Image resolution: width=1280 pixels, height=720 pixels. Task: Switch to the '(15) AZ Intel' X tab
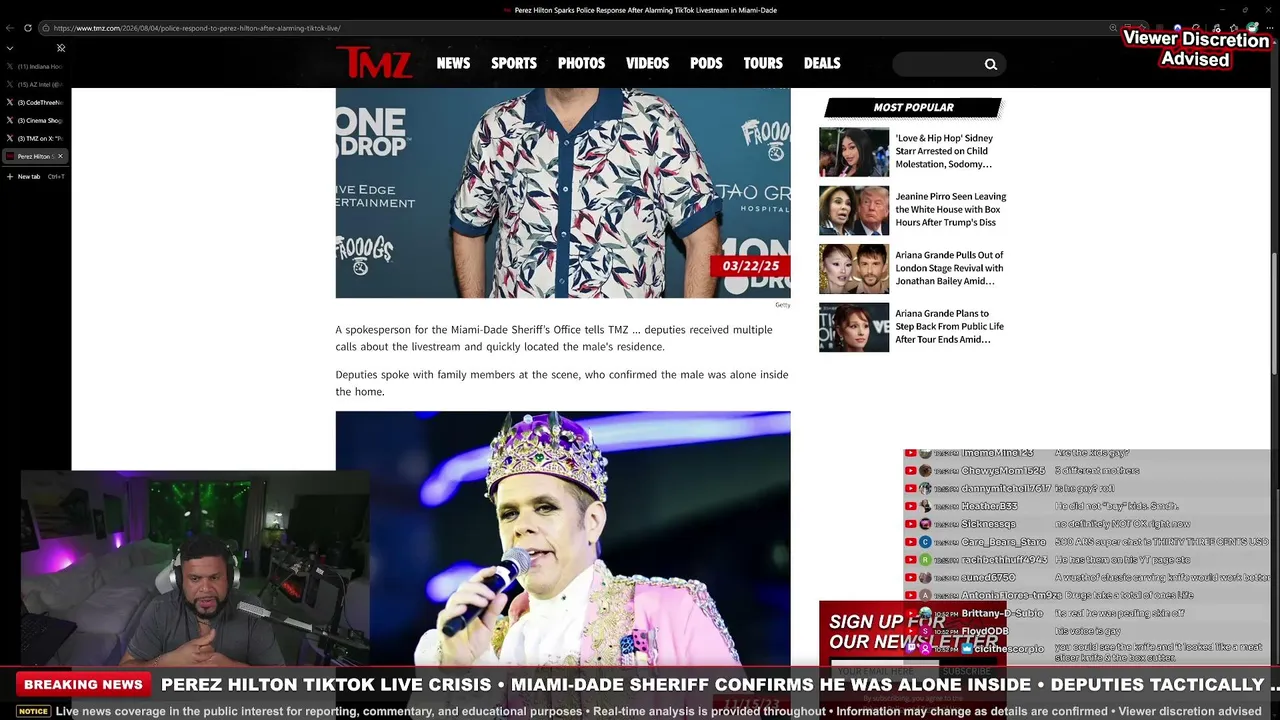coord(35,84)
